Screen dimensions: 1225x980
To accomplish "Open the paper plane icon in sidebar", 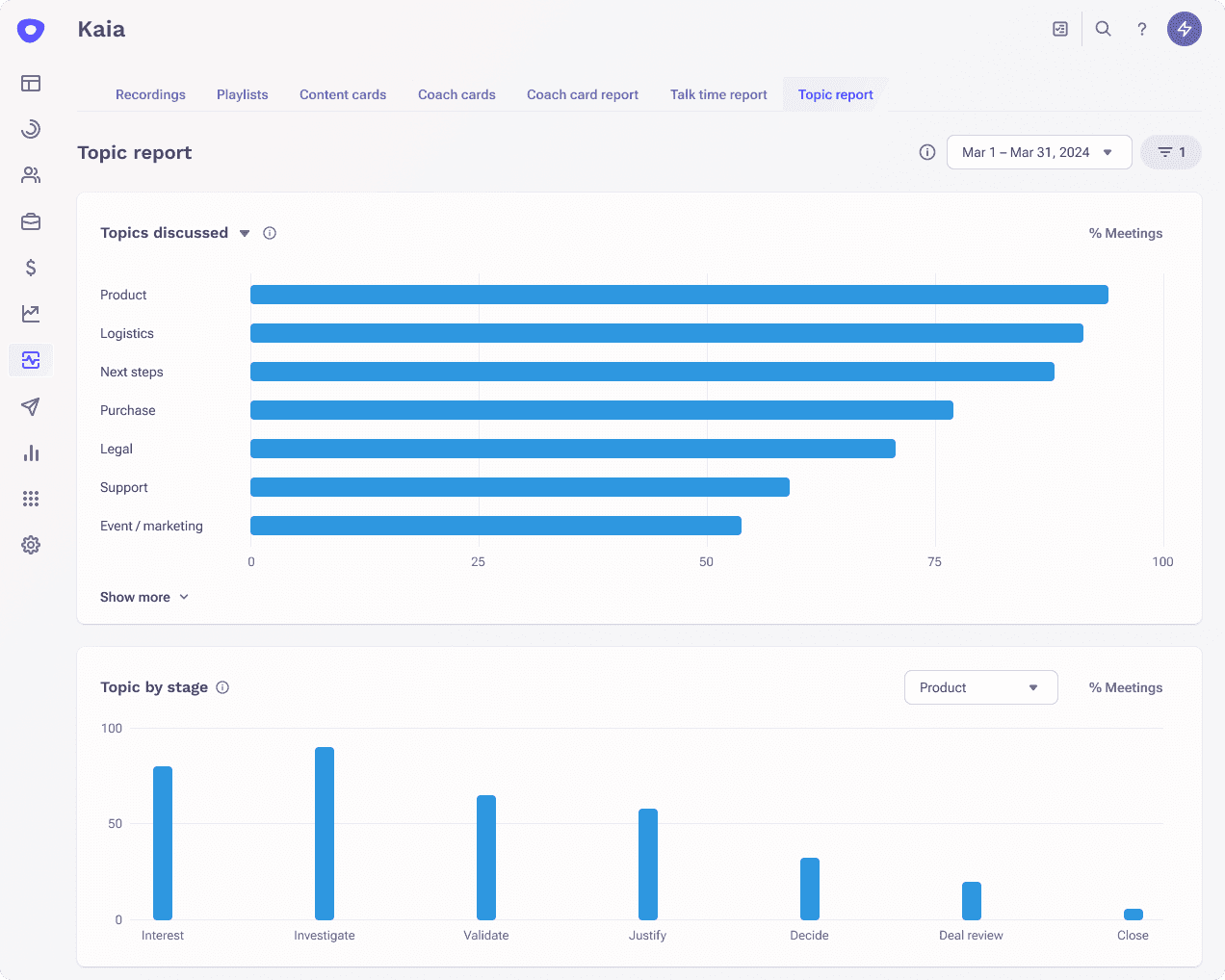I will pos(31,406).
